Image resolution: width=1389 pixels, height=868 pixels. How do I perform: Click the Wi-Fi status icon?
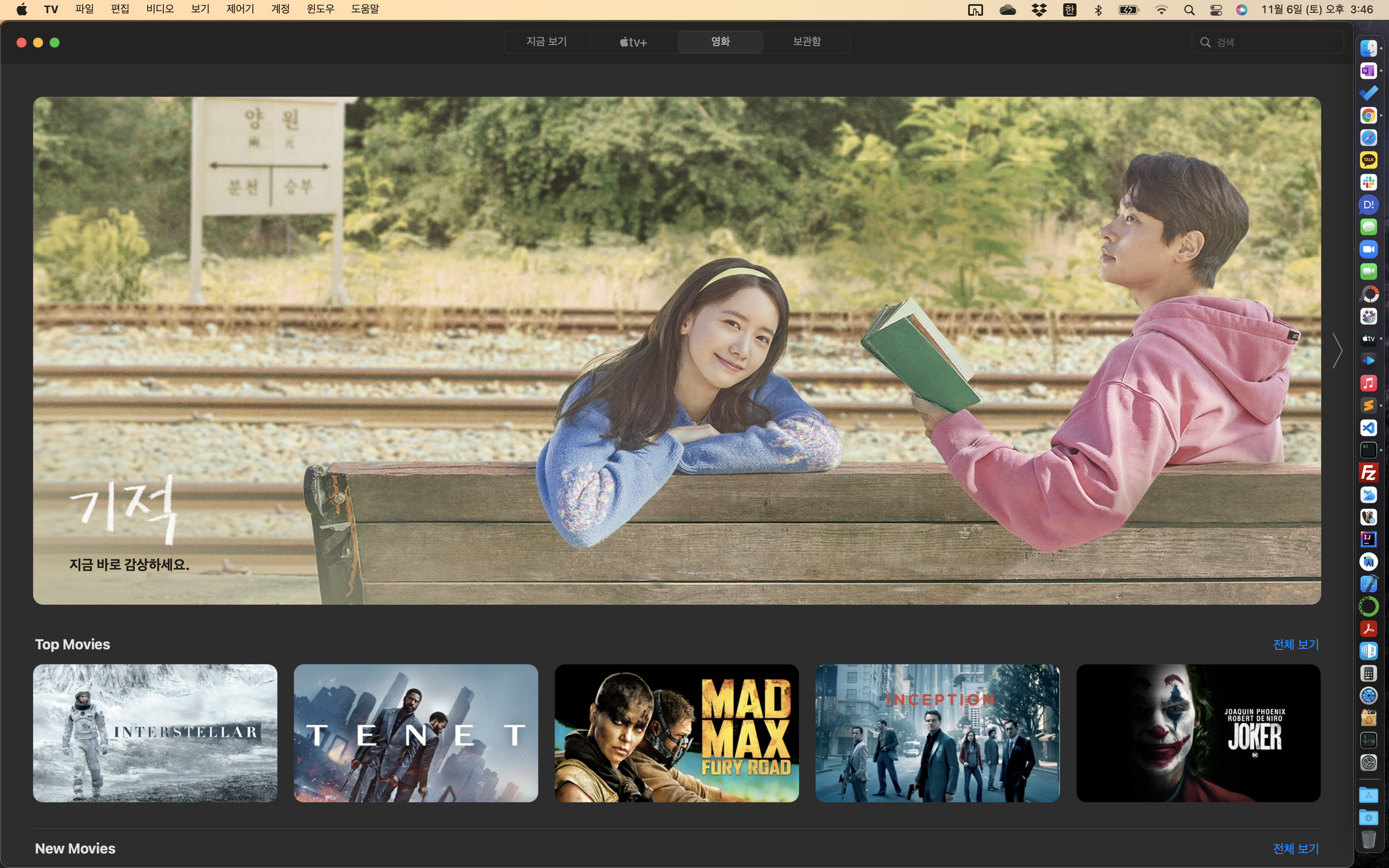[x=1161, y=10]
